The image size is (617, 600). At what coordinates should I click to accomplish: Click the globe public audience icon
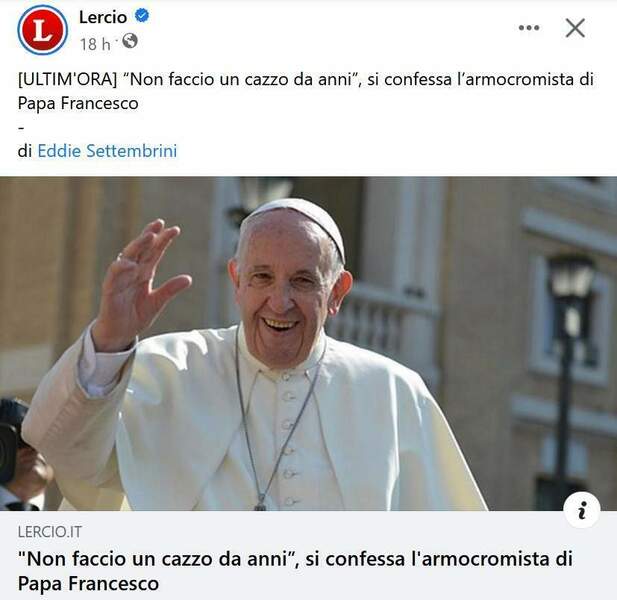pyautogui.click(x=130, y=41)
